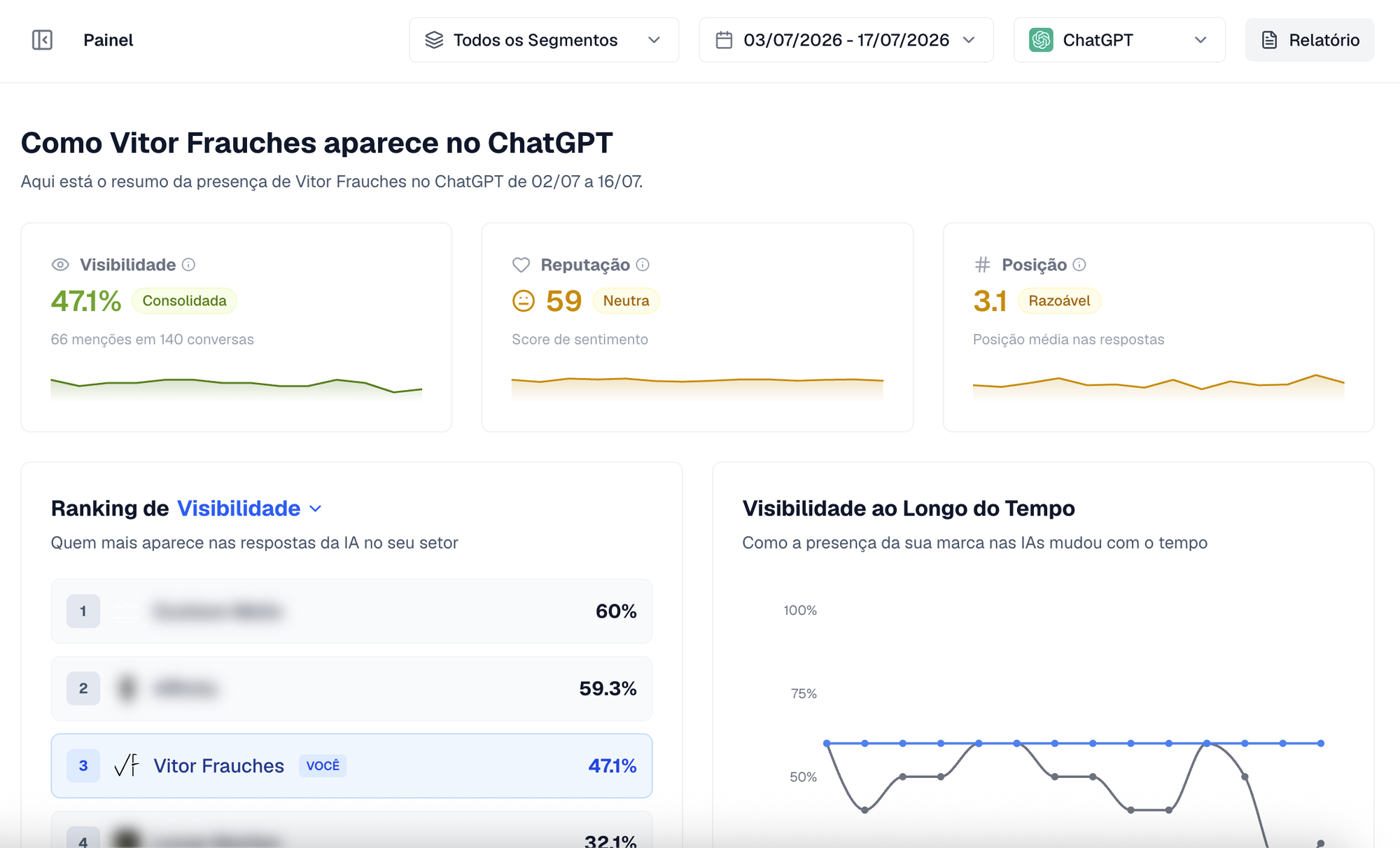Click the green Visibilidade sparkline chart

coord(237,389)
